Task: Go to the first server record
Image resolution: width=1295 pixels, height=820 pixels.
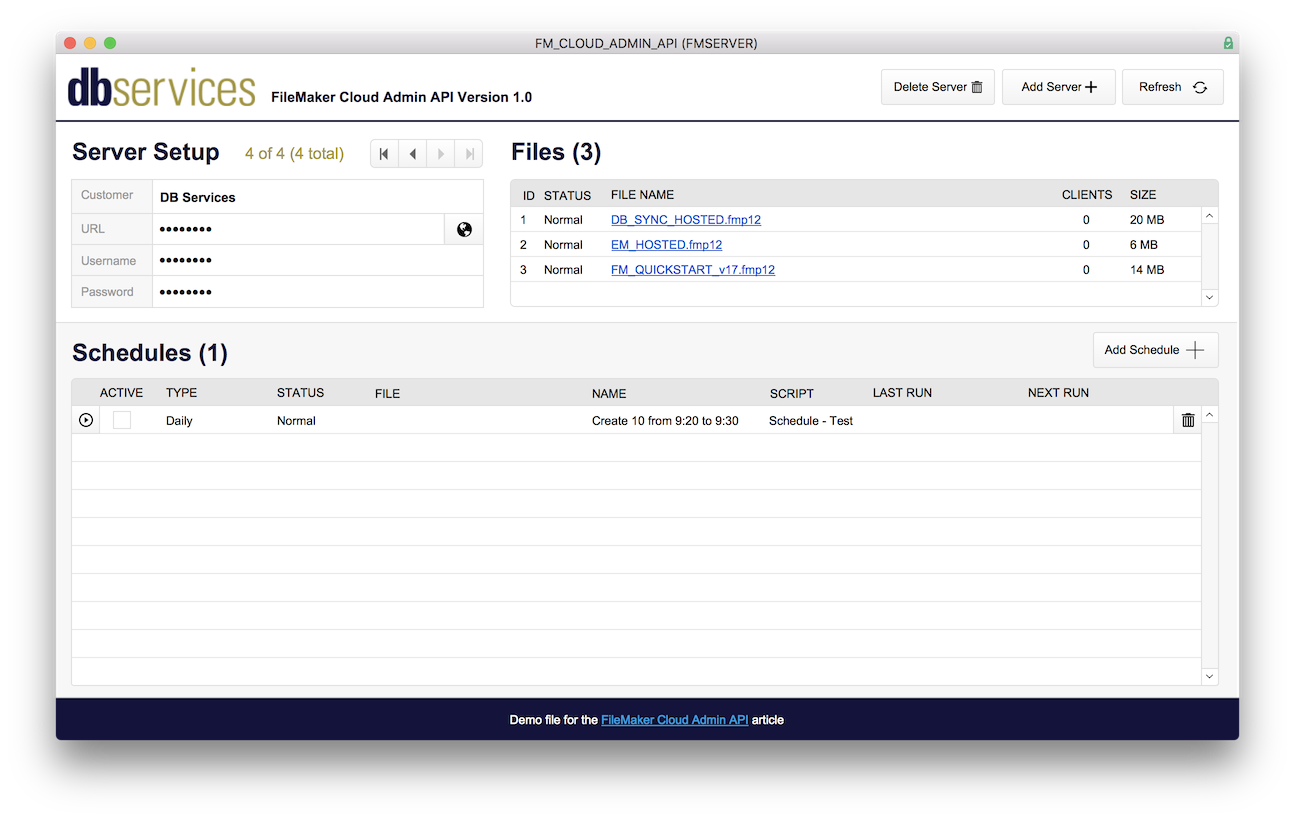Action: [x=384, y=154]
